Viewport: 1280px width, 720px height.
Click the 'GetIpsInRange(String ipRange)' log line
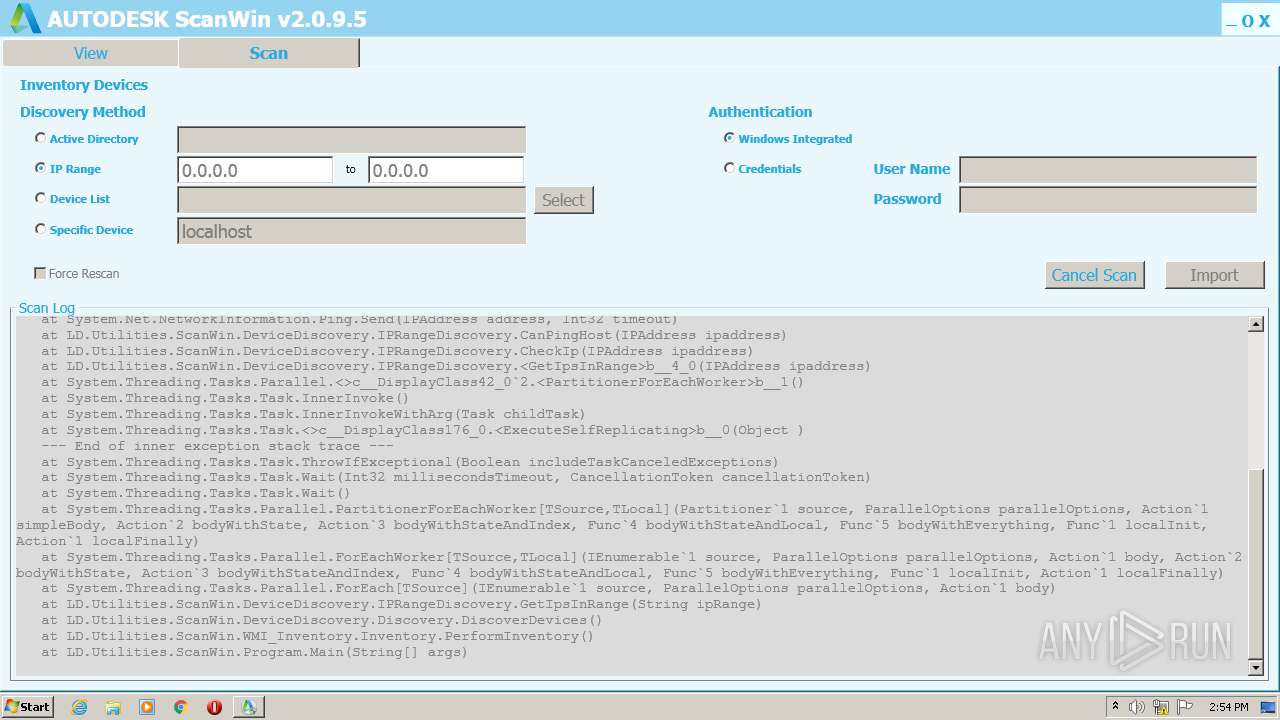click(401, 604)
